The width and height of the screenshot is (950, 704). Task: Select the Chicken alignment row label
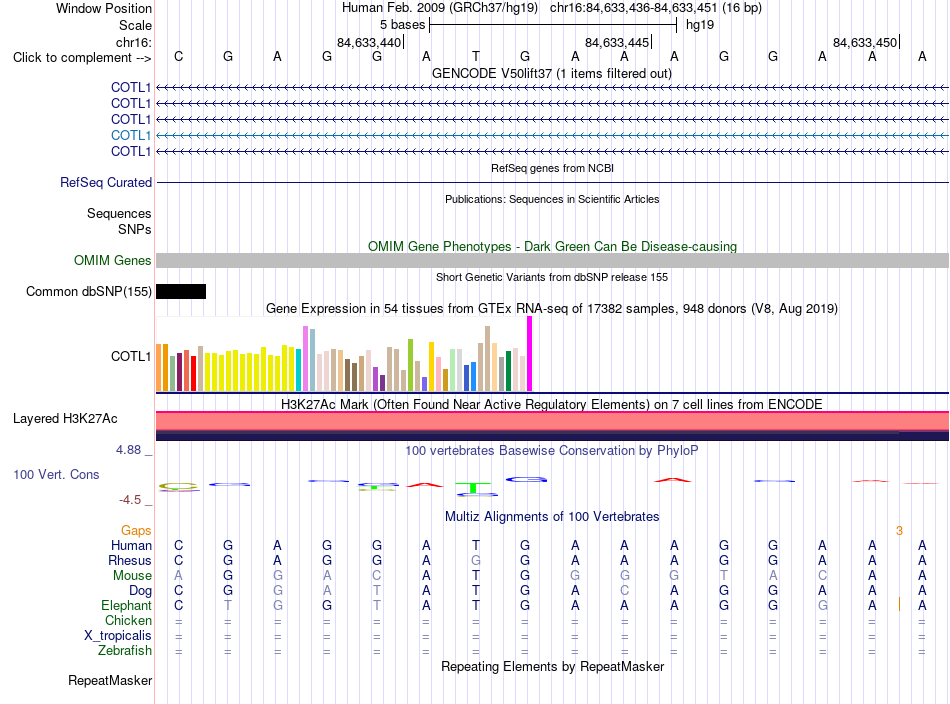pyautogui.click(x=128, y=620)
